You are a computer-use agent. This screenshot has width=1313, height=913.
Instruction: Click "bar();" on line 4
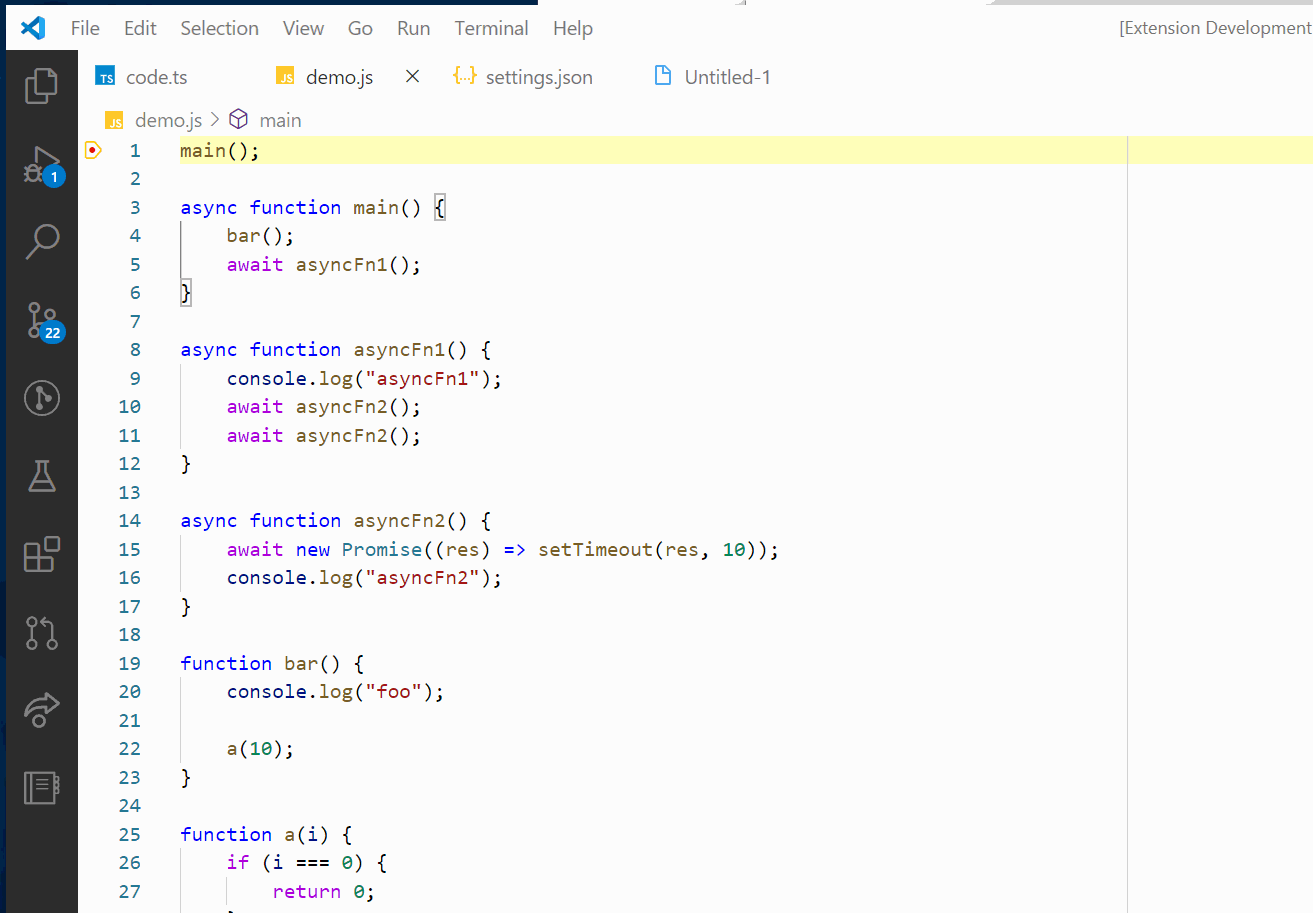pos(261,236)
